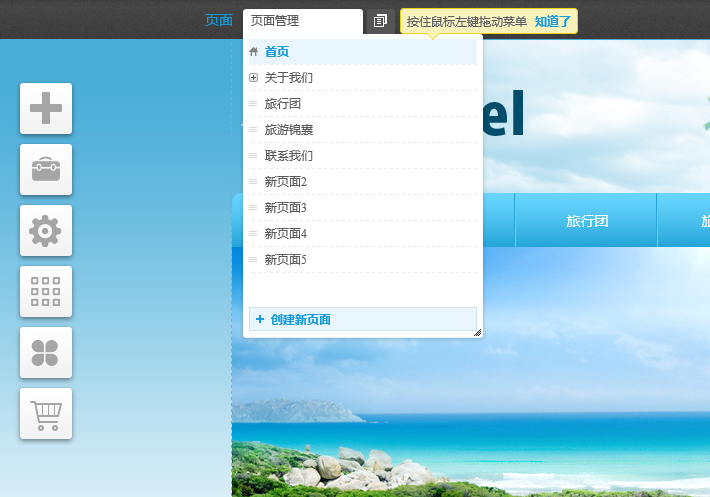710x497 pixels.
Task: Open the gear settings sidebar icon
Action: (46, 231)
